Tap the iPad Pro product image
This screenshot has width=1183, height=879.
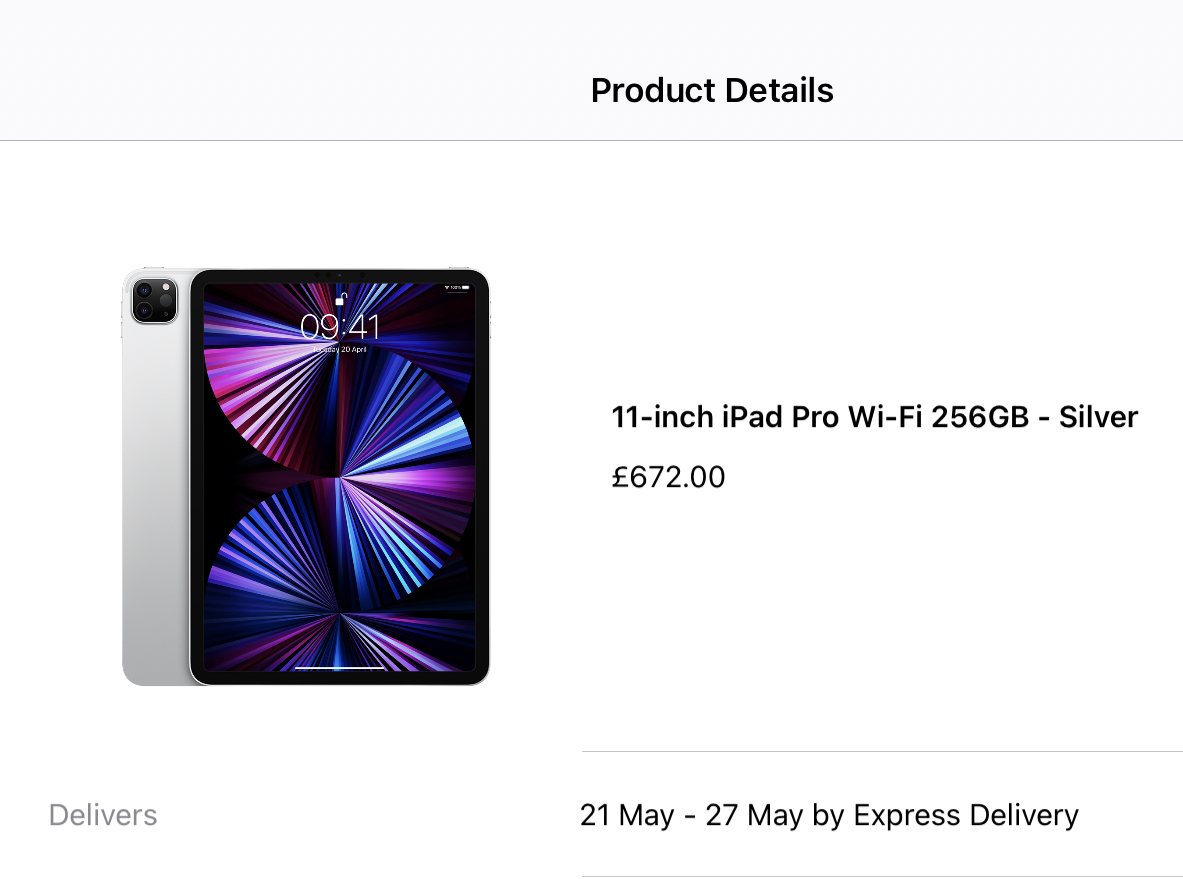306,477
